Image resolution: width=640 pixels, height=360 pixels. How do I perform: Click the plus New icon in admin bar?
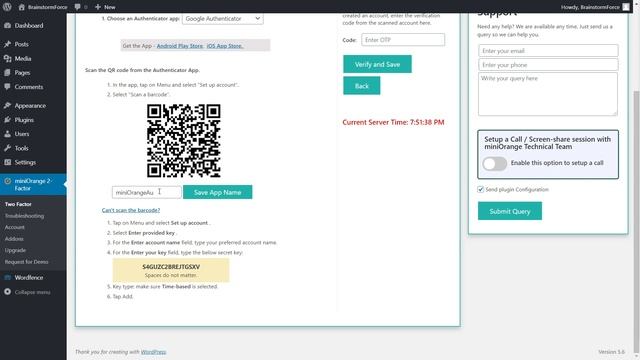(98, 7)
